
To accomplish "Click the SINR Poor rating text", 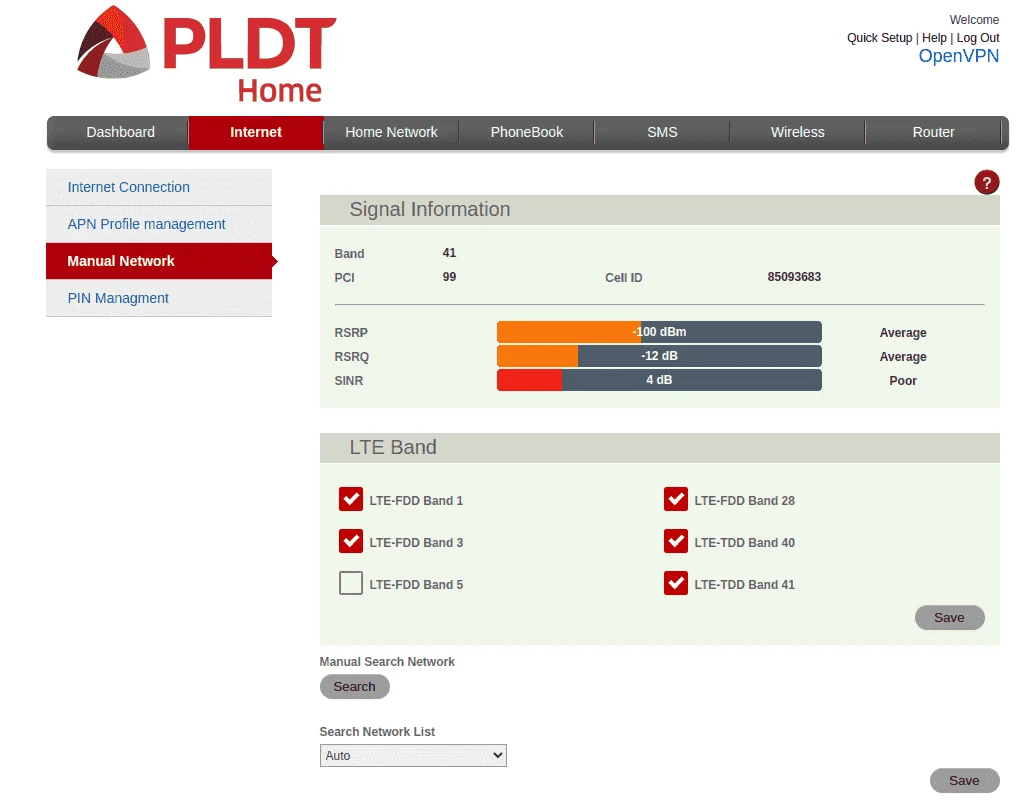I will pyautogui.click(x=903, y=381).
